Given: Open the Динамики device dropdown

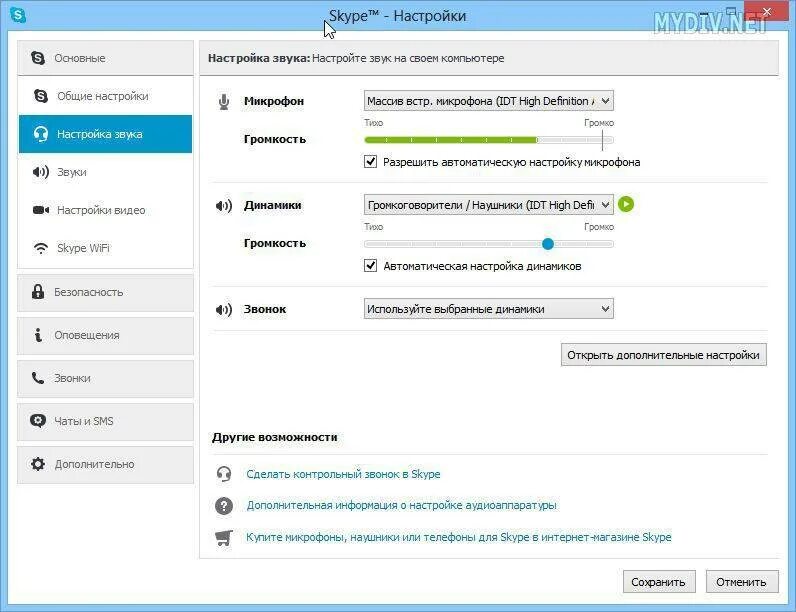Looking at the screenshot, I should coord(488,205).
